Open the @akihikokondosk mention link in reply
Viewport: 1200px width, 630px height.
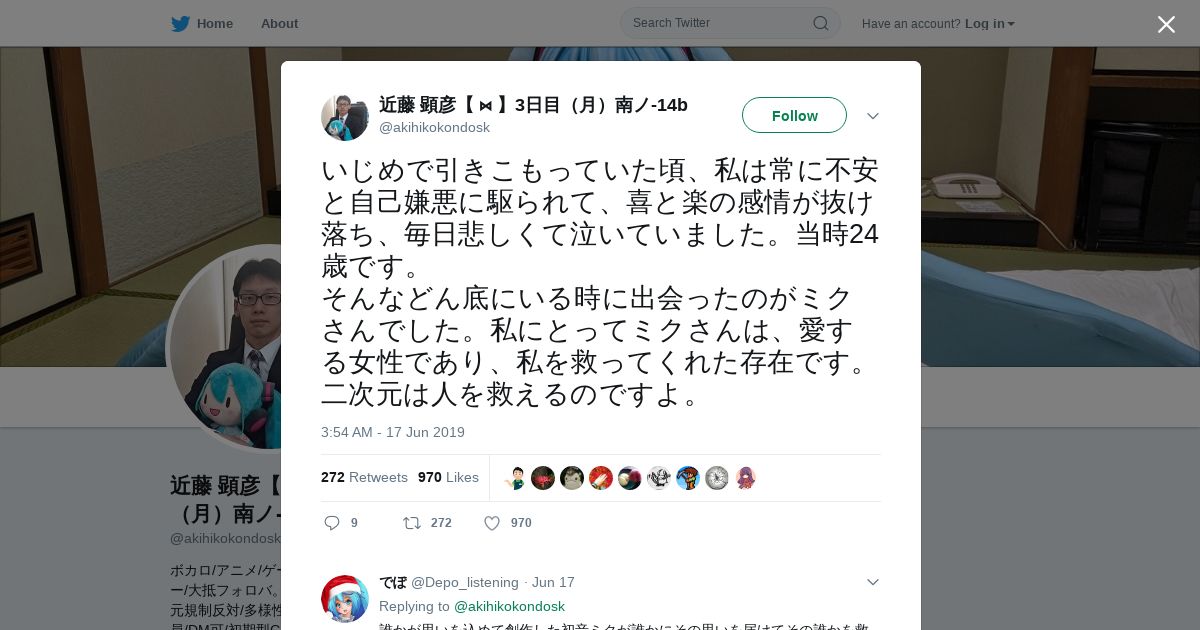click(x=509, y=606)
